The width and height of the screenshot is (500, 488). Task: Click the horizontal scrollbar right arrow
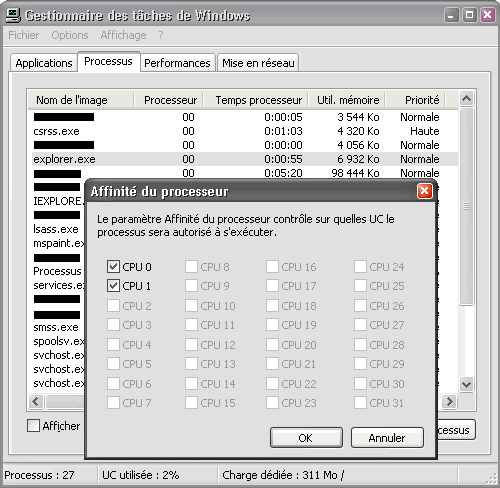click(x=449, y=402)
